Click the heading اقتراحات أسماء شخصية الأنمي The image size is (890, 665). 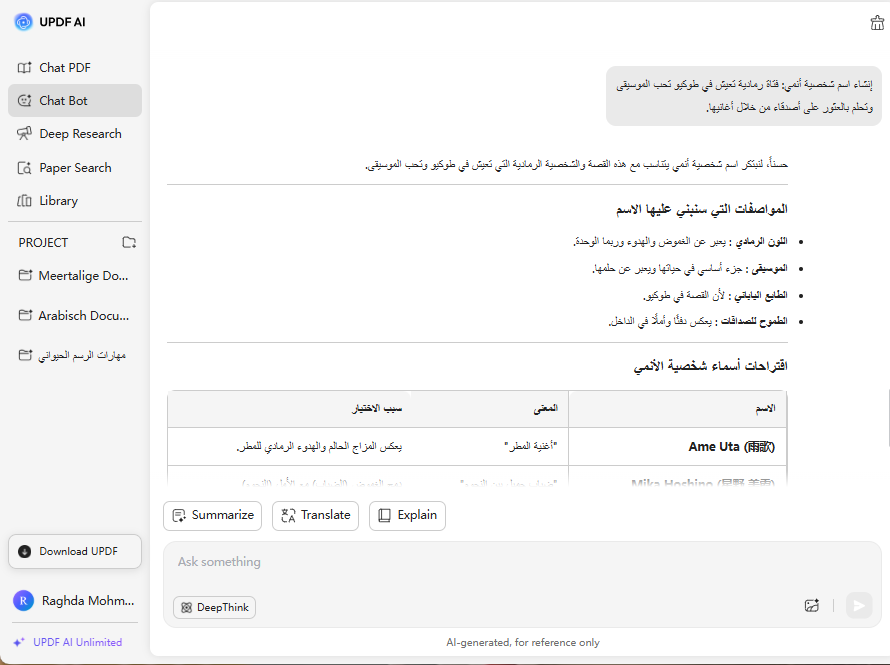coord(711,366)
